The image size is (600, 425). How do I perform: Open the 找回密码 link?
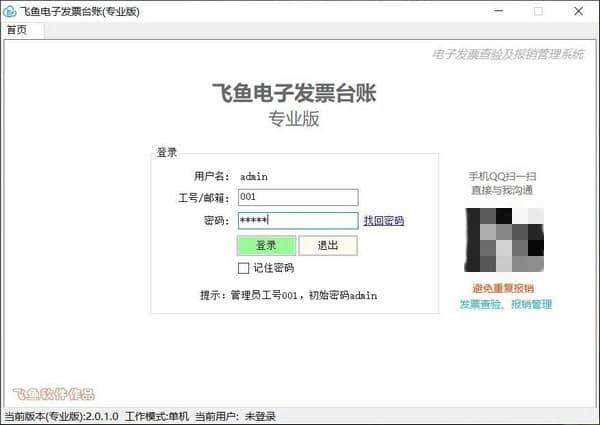pos(383,221)
